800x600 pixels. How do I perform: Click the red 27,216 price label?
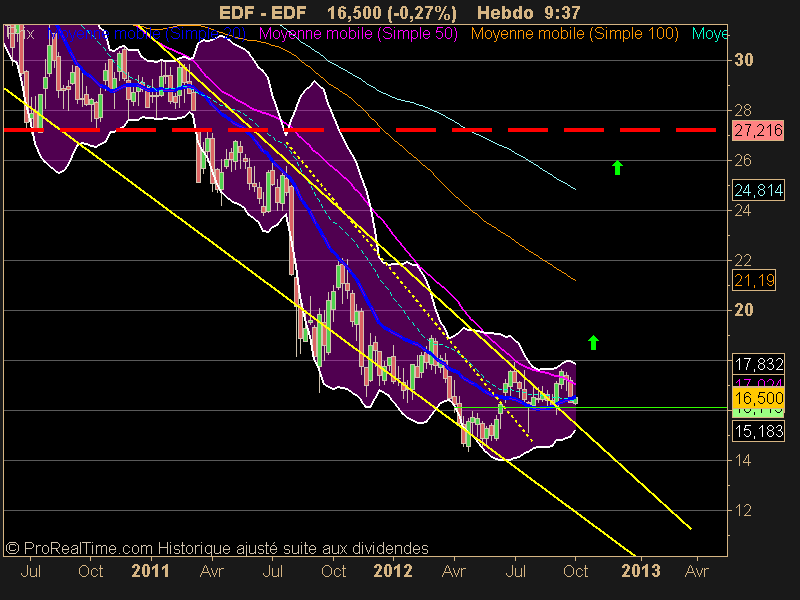[x=758, y=131]
